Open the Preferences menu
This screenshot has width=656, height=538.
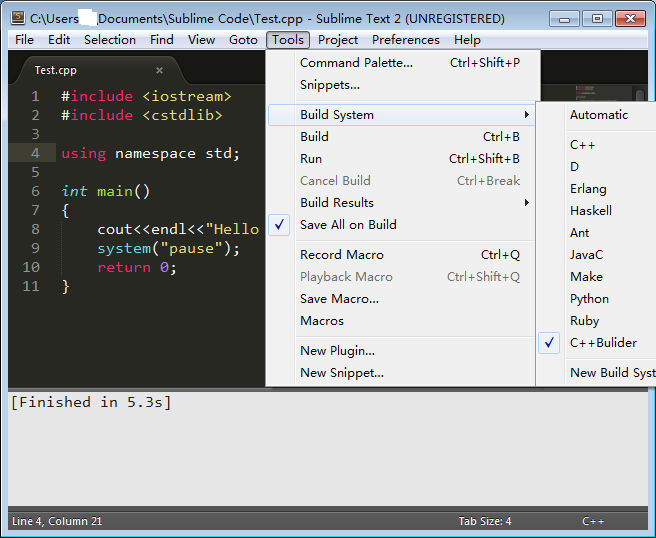(x=406, y=40)
